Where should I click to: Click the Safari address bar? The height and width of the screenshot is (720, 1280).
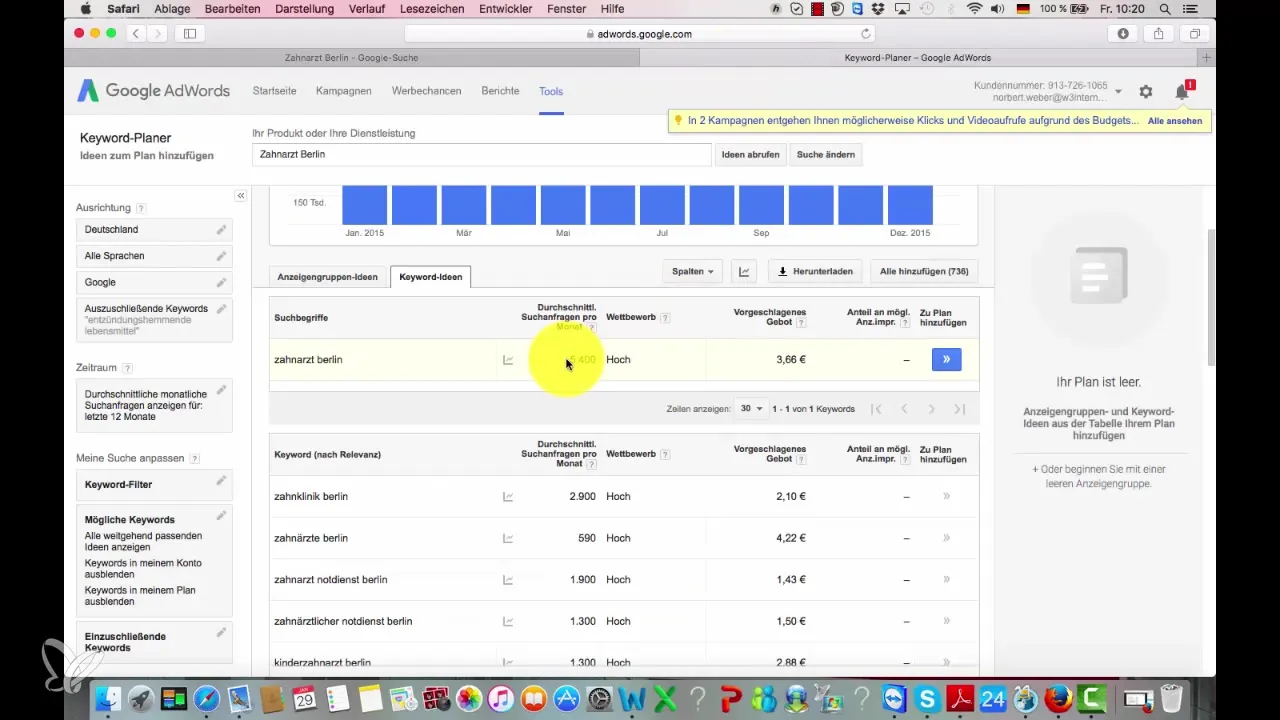(640, 33)
